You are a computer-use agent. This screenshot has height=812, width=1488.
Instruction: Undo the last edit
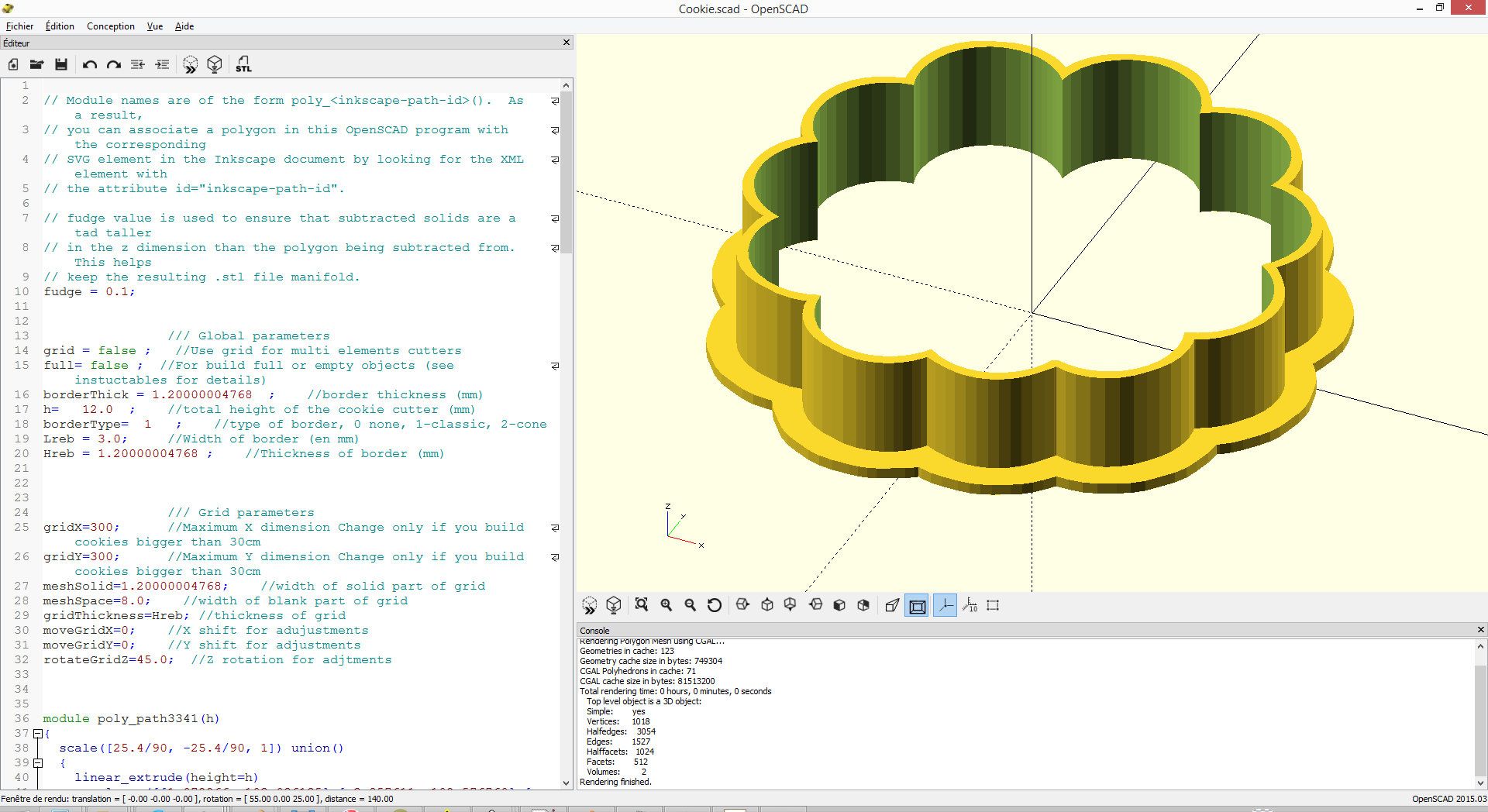click(x=88, y=64)
